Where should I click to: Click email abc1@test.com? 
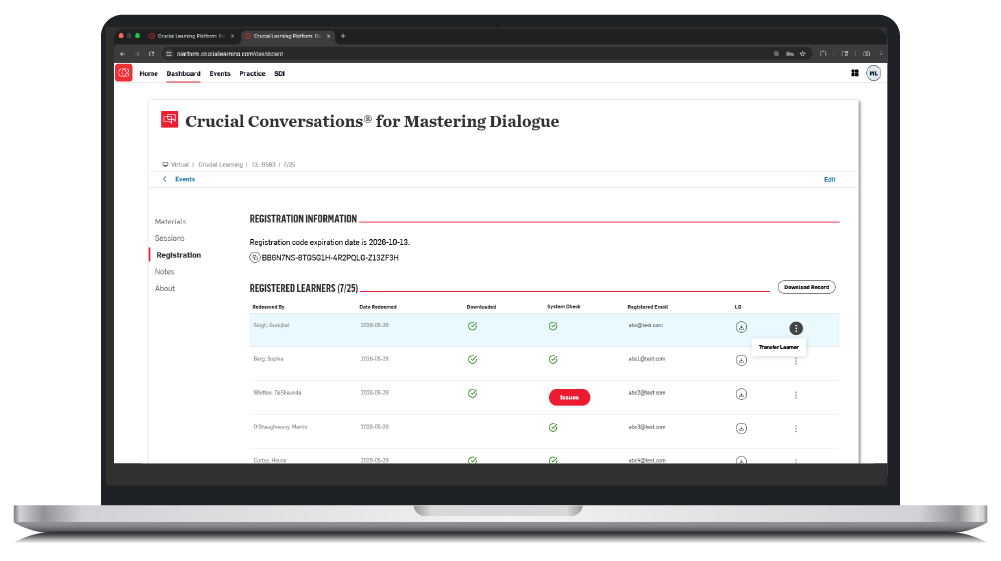(x=647, y=359)
